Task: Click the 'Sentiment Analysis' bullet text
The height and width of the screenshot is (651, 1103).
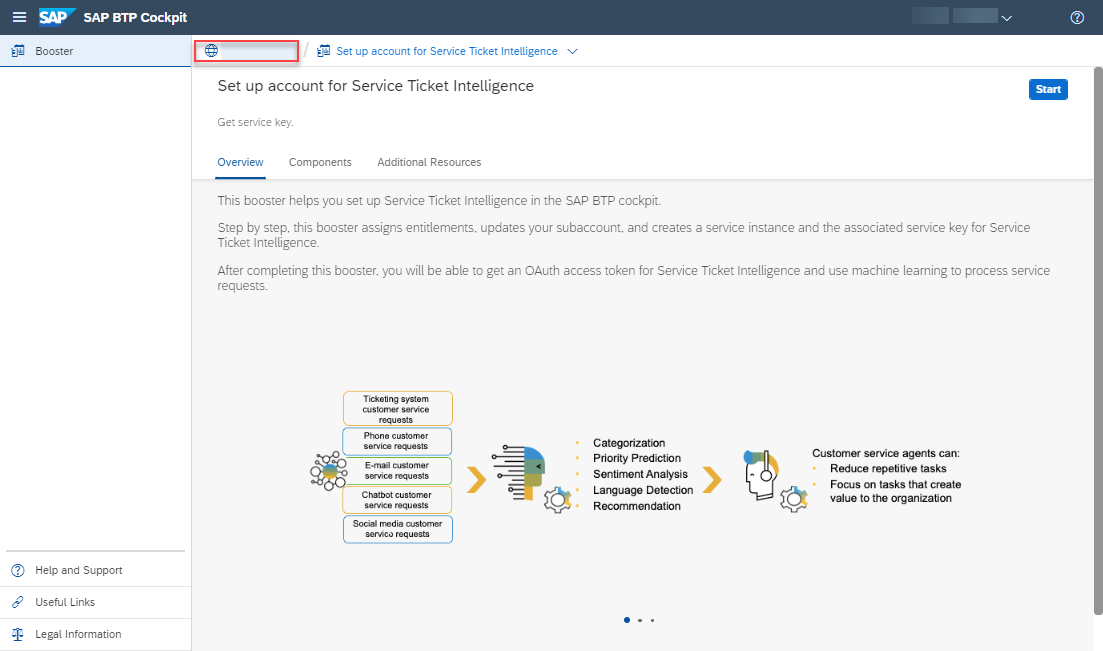Action: (x=640, y=474)
